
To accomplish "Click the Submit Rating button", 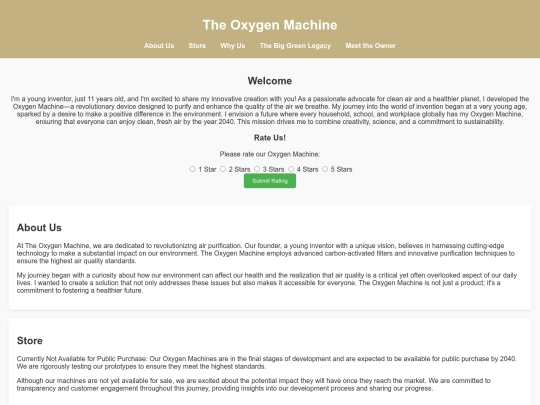I will [270, 181].
